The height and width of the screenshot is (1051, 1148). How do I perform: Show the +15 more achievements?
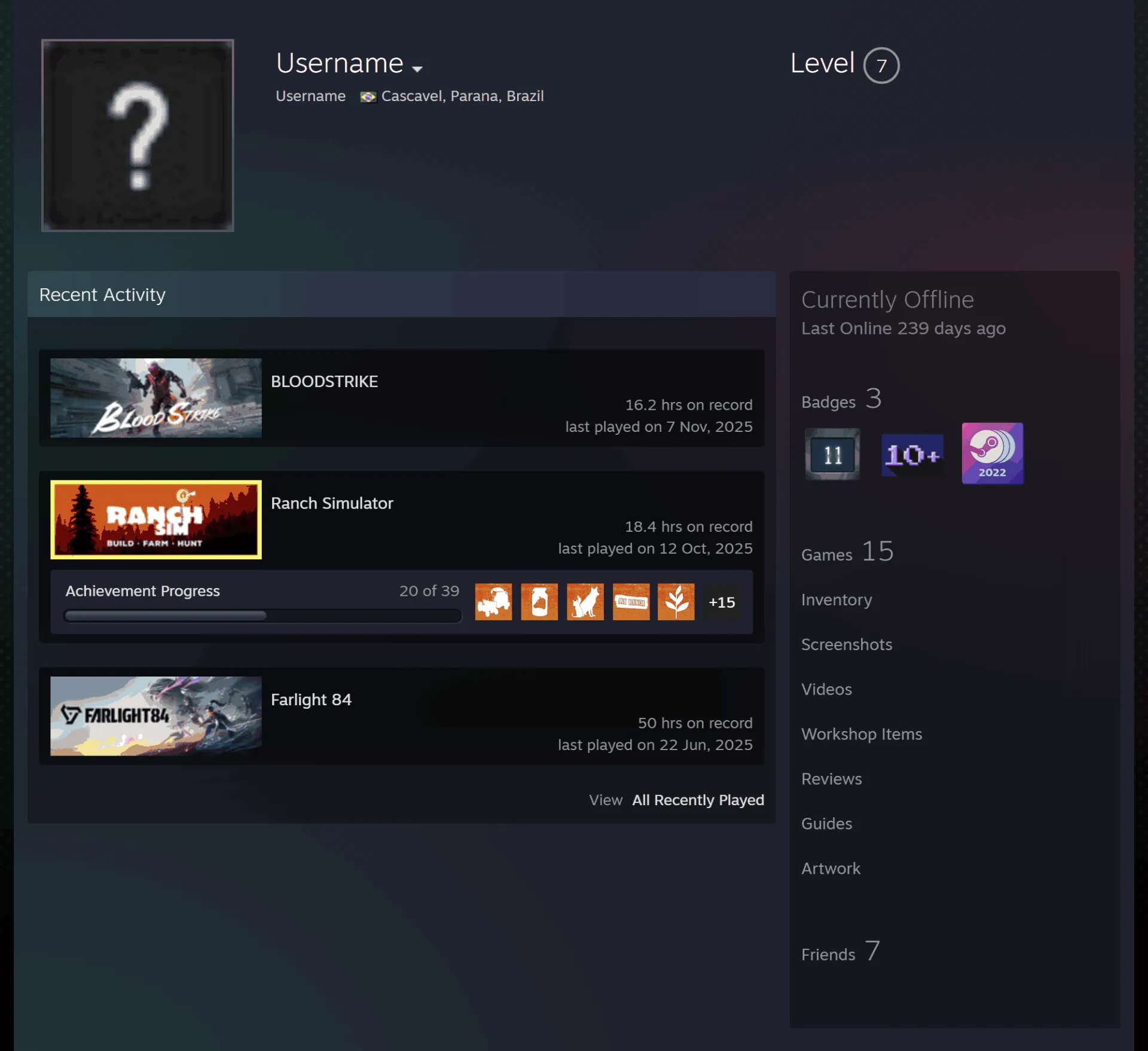point(722,602)
